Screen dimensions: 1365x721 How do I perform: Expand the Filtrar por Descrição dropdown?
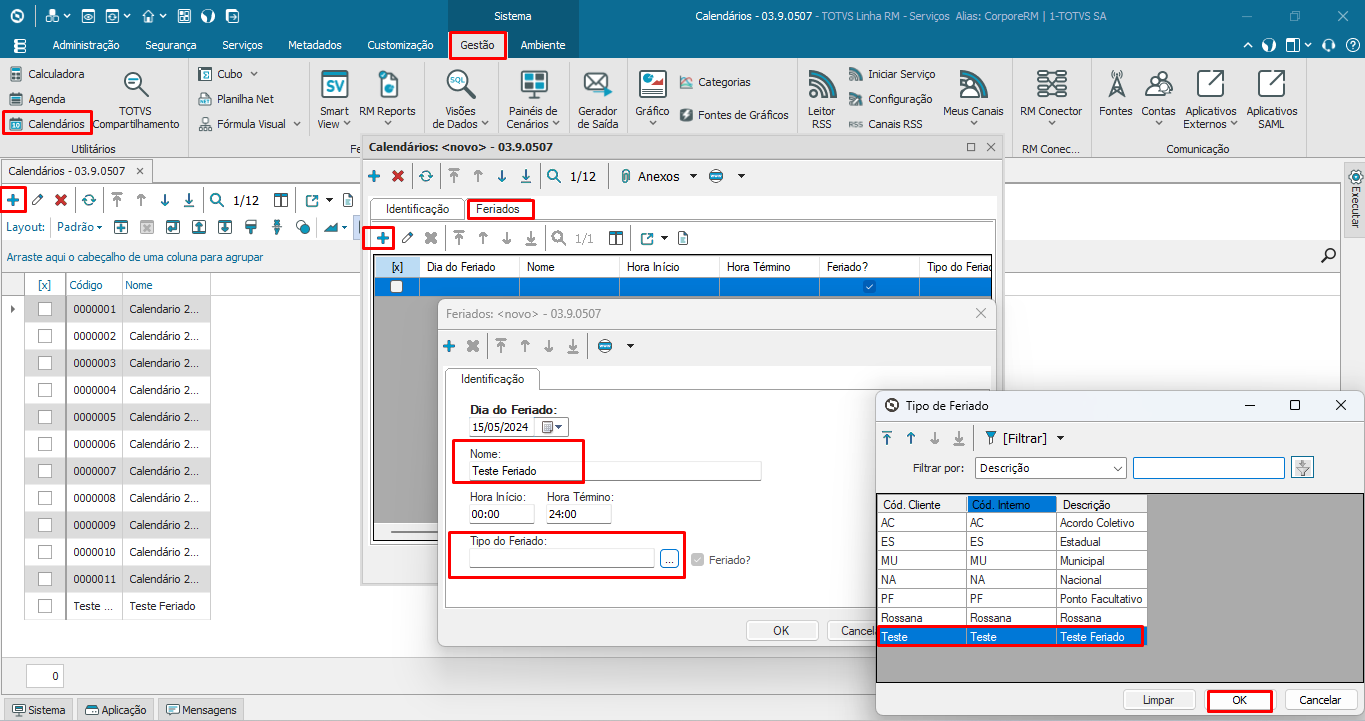1118,468
